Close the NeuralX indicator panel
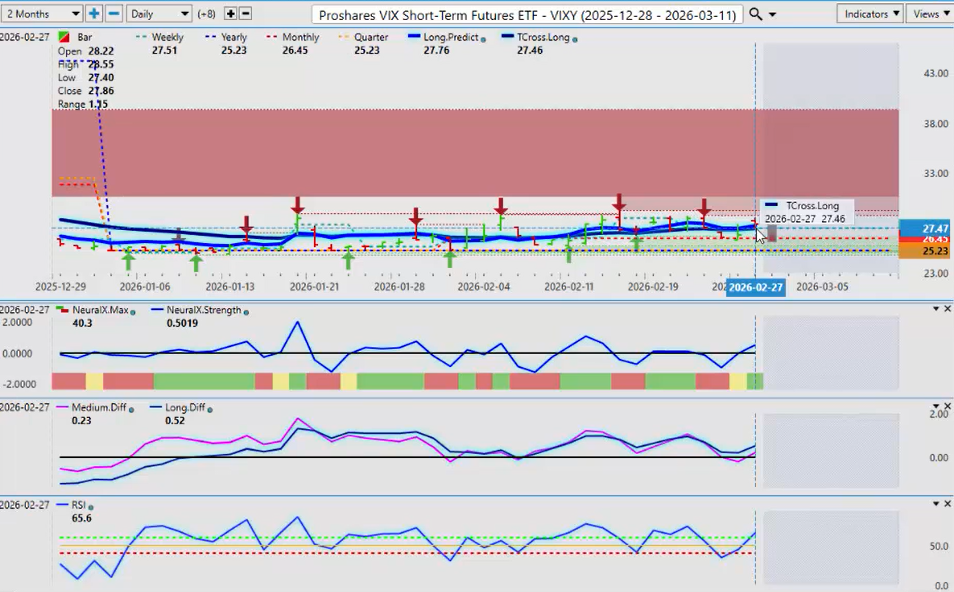This screenshot has height=592, width=954. pyautogui.click(x=947, y=309)
